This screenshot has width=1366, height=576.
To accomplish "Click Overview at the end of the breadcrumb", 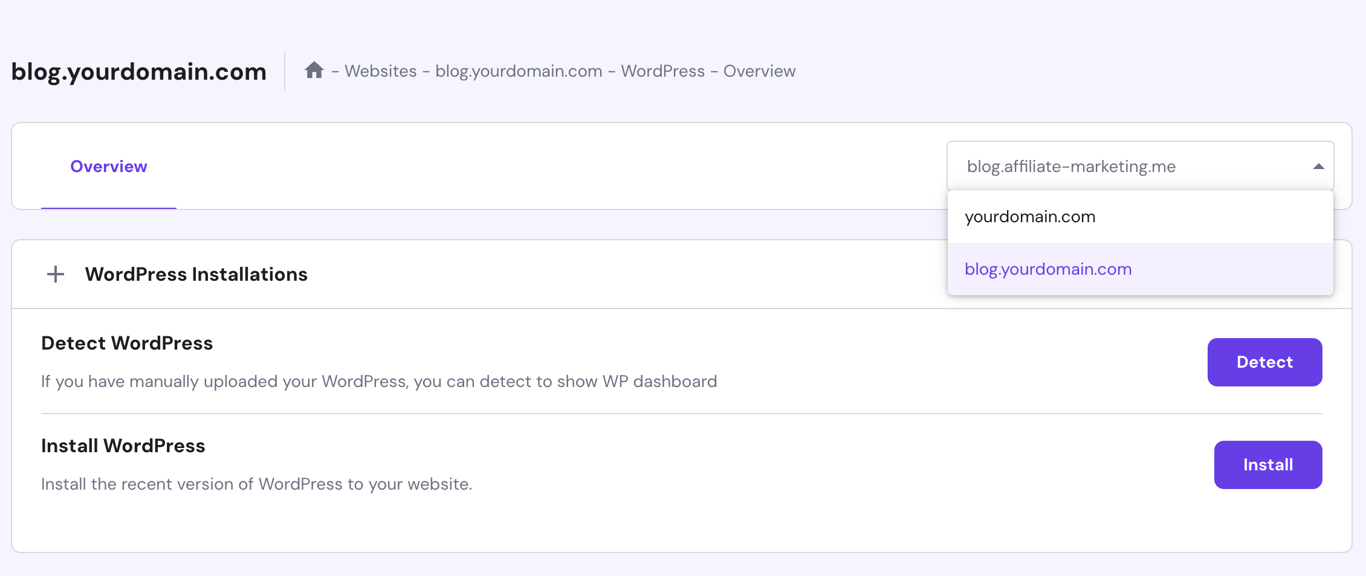I will [759, 70].
